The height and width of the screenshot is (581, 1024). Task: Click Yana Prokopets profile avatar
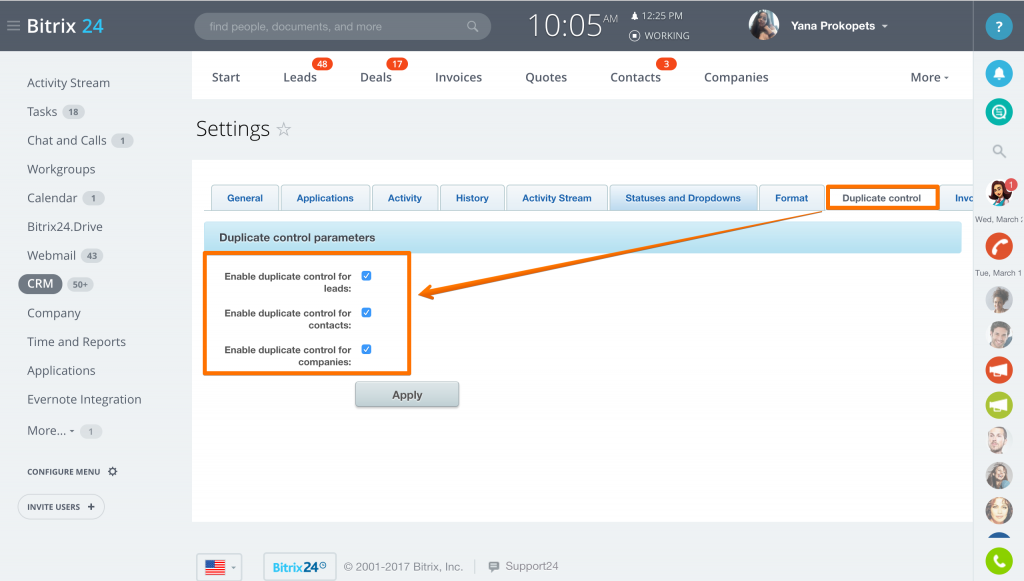point(763,26)
